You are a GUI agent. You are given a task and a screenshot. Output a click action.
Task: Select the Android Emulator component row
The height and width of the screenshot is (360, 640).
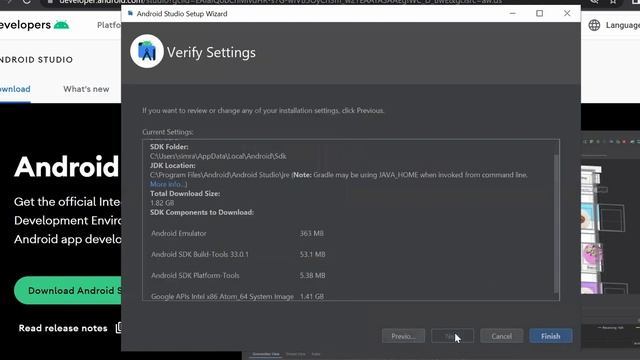tap(237, 233)
